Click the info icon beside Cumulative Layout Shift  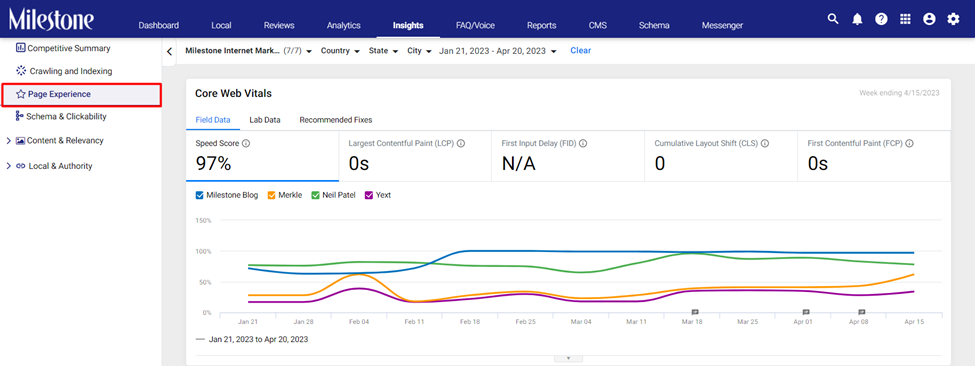pos(765,144)
